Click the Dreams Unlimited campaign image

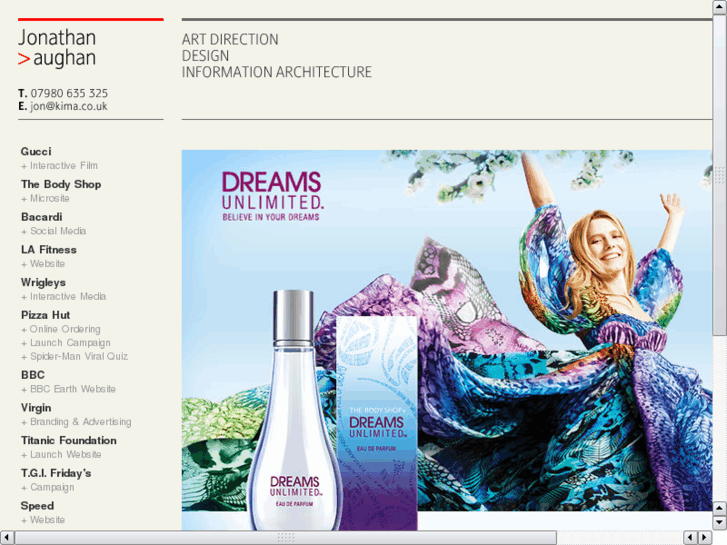coord(447,340)
